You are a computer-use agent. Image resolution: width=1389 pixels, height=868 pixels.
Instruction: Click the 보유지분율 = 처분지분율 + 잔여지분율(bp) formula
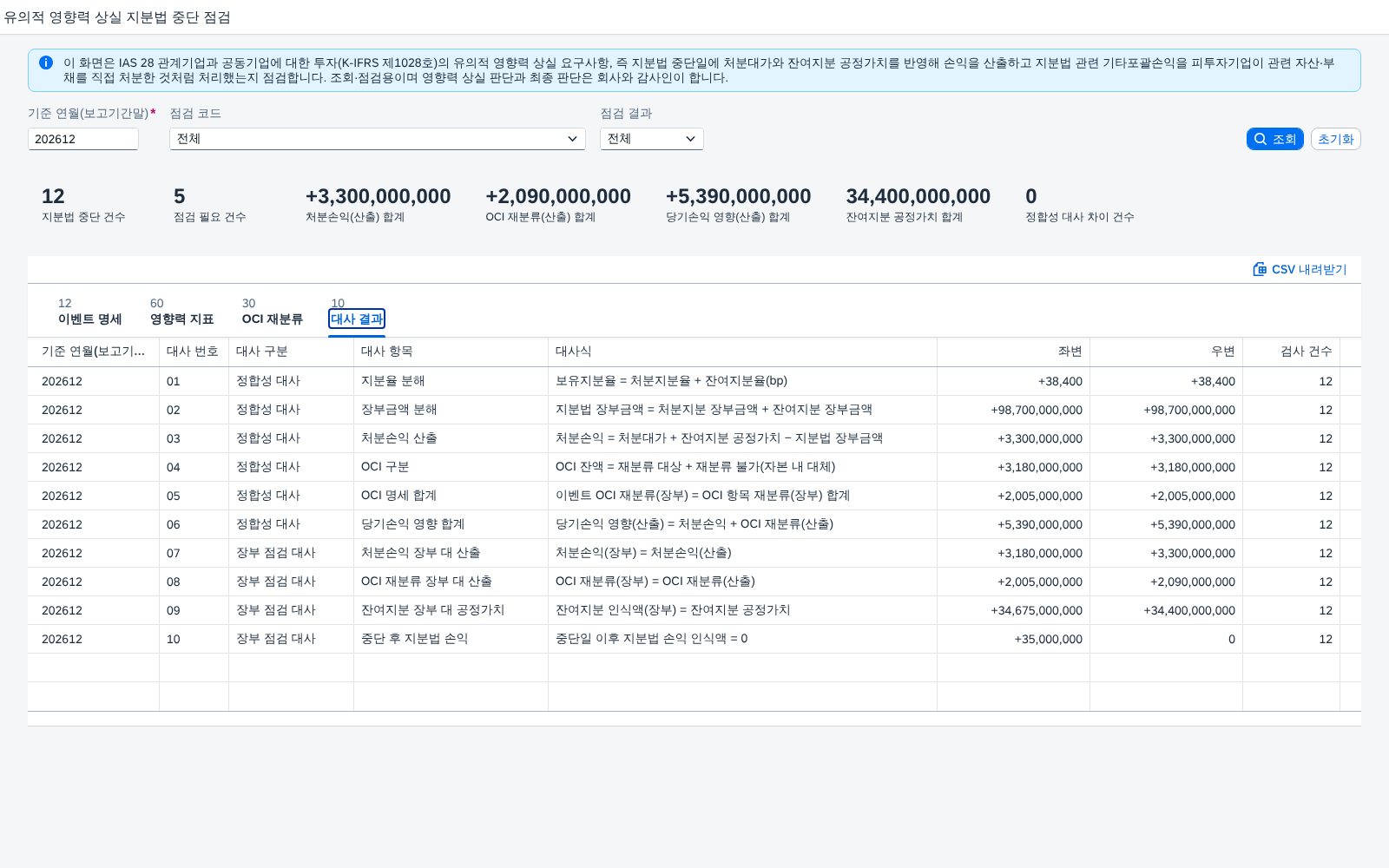671,381
